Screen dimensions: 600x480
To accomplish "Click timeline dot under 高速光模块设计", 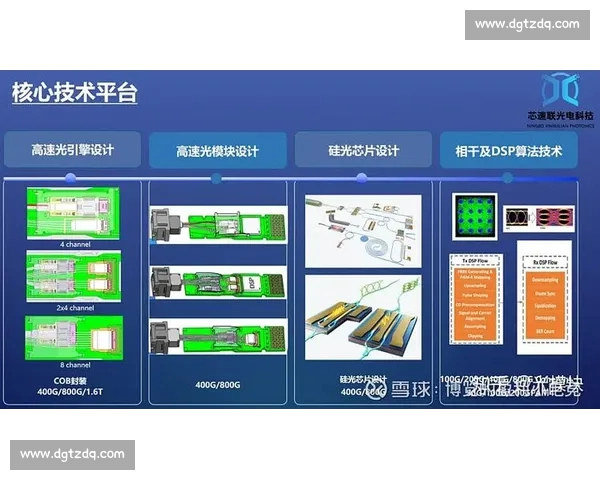I will click(216, 178).
